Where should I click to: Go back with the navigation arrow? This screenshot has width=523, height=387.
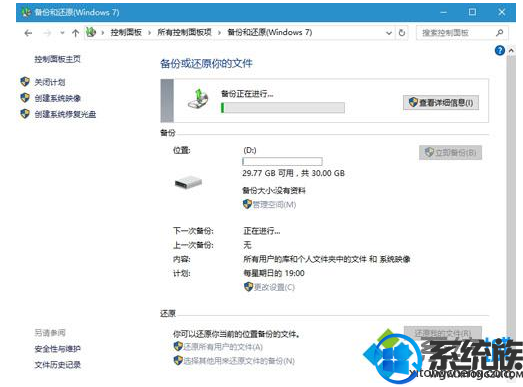click(28, 33)
